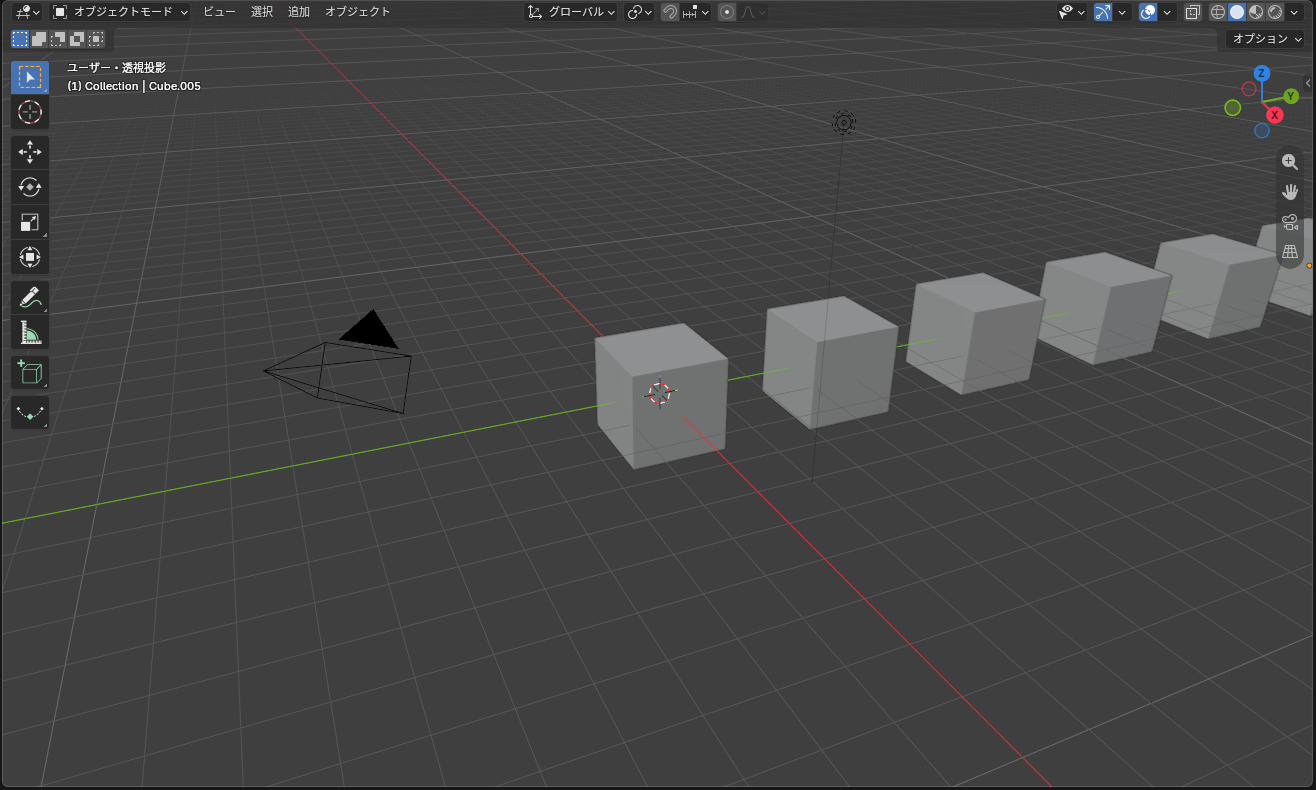Switch to rendered shading
This screenshot has width=1316, height=790.
tap(1275, 12)
